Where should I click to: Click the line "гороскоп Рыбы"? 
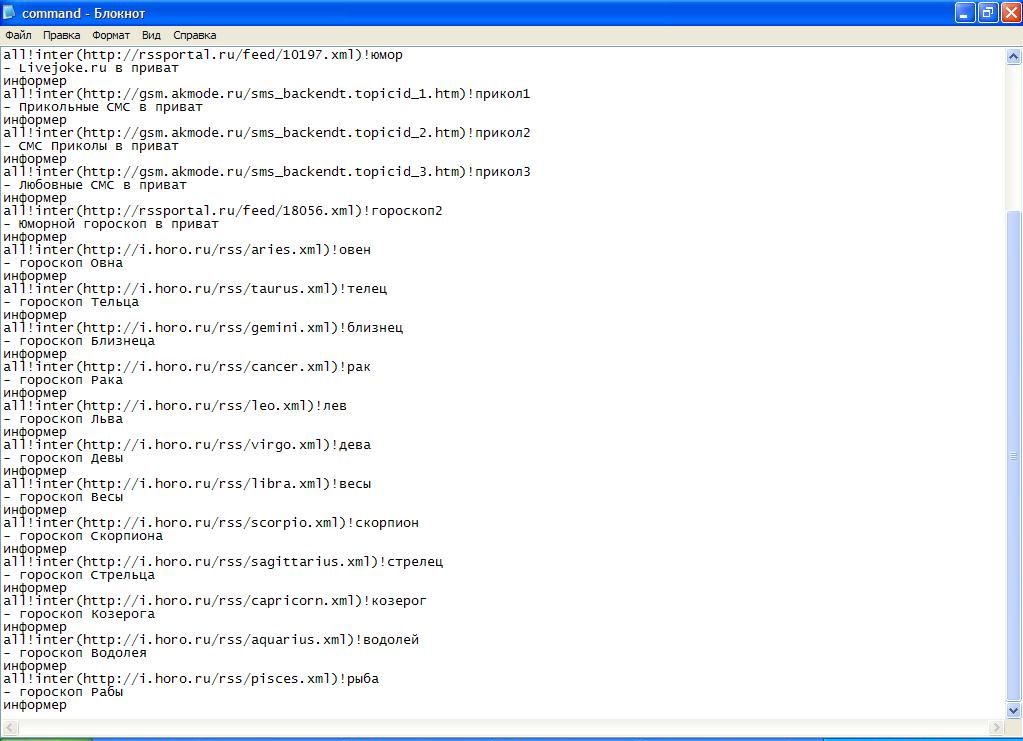pyautogui.click(x=70, y=692)
